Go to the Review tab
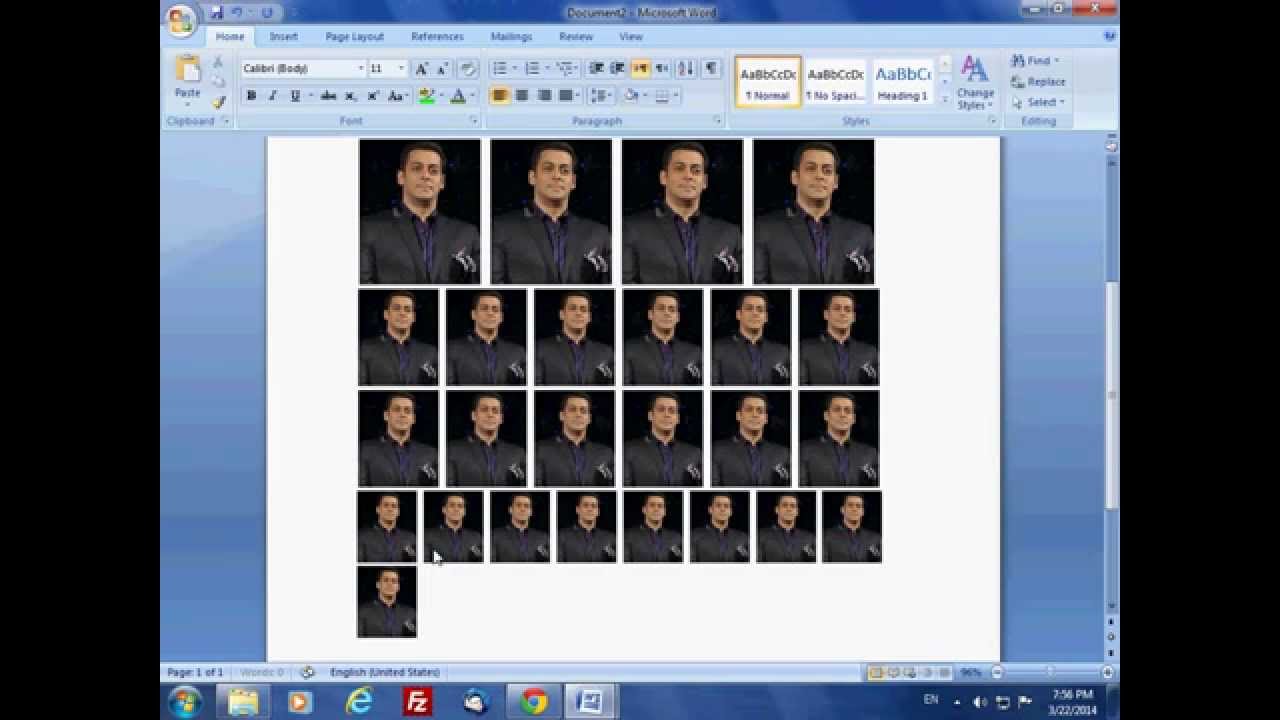The image size is (1280, 720). [576, 36]
